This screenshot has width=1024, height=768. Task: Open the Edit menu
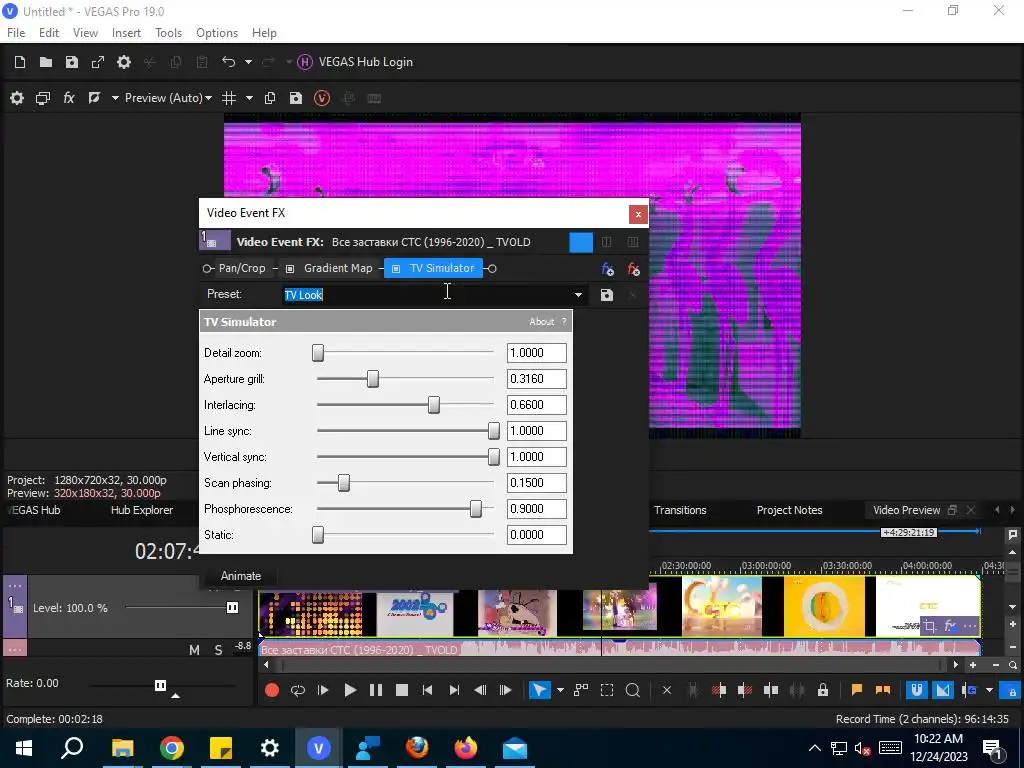tap(49, 33)
